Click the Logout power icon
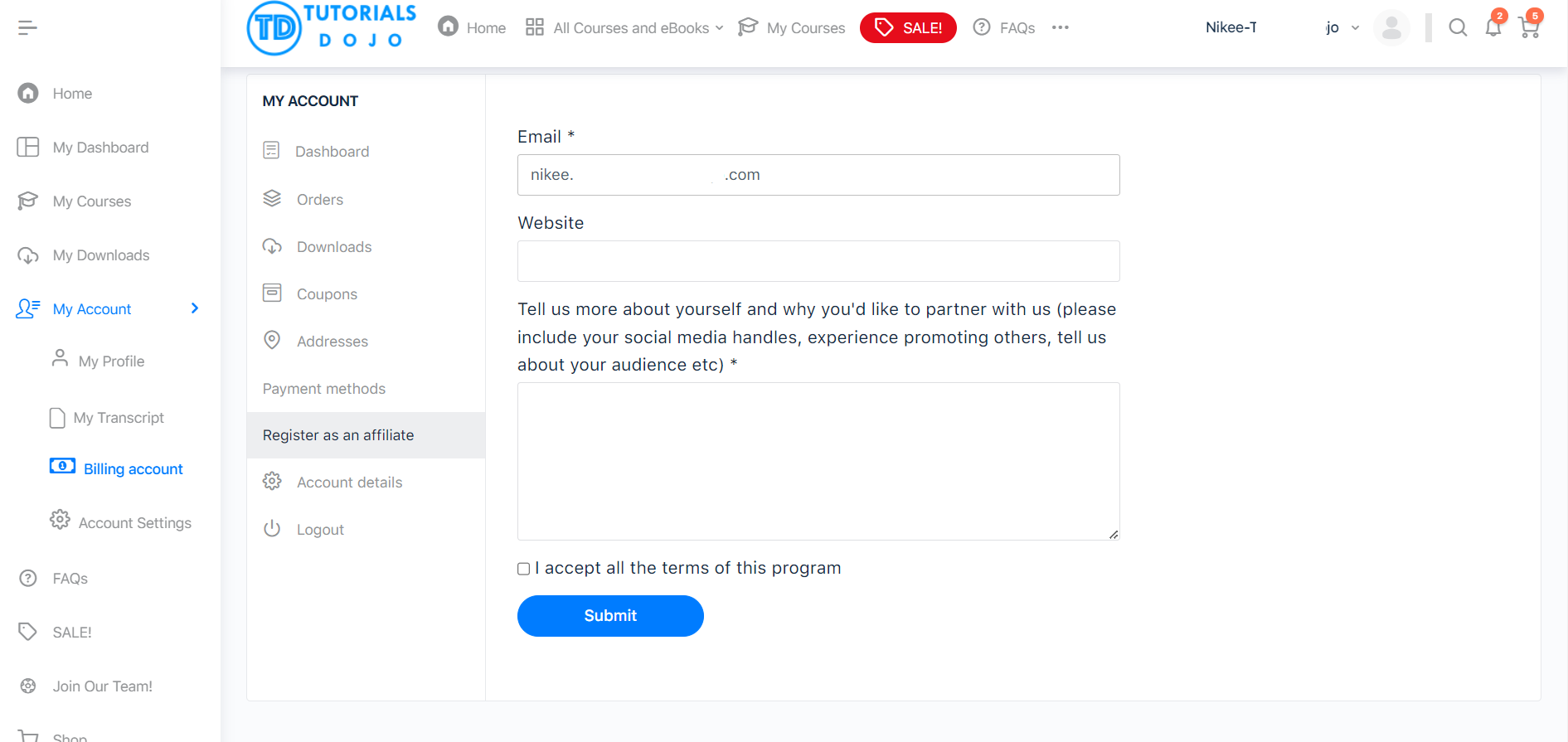 pos(272,529)
